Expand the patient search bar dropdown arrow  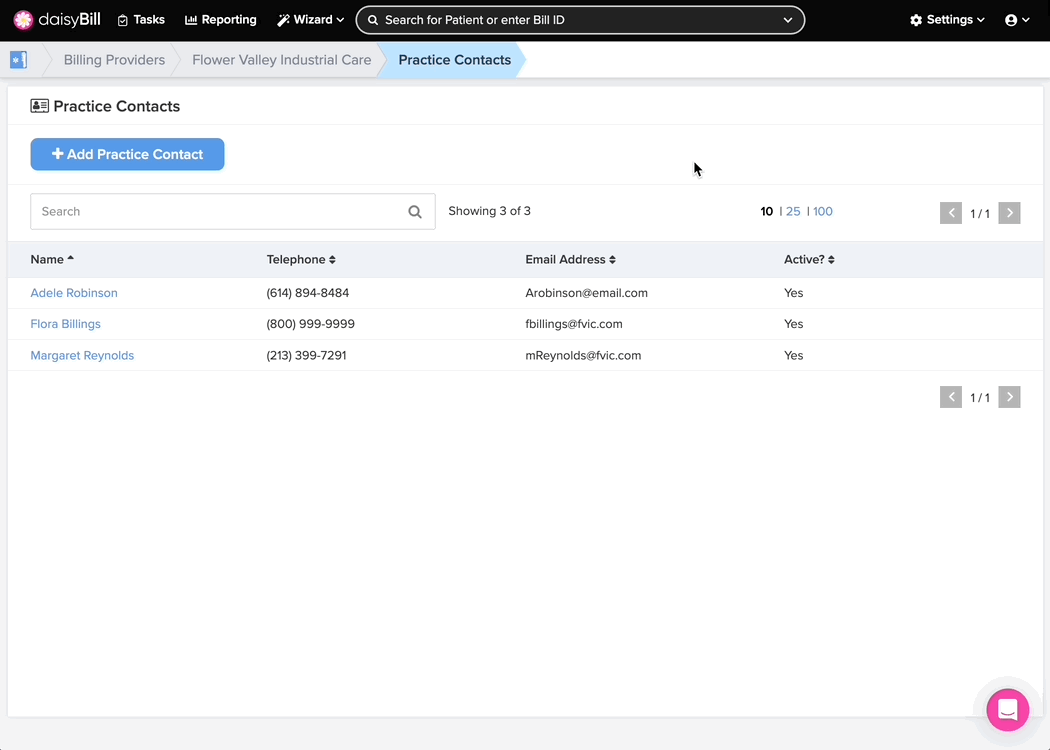pyautogui.click(x=788, y=20)
